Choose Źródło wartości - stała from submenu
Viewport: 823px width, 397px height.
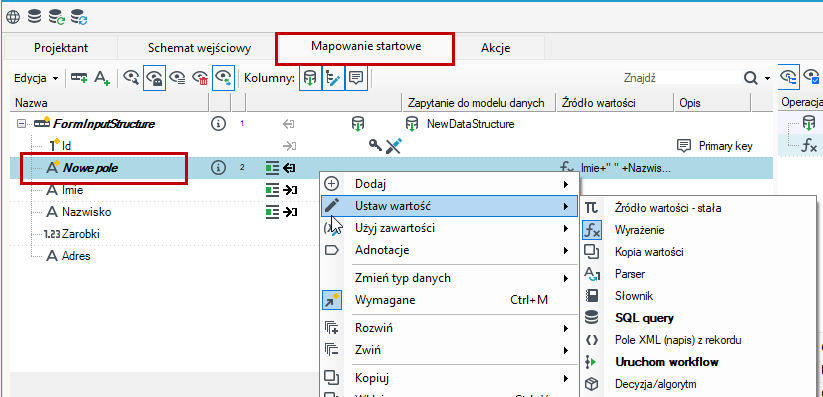coord(698,208)
